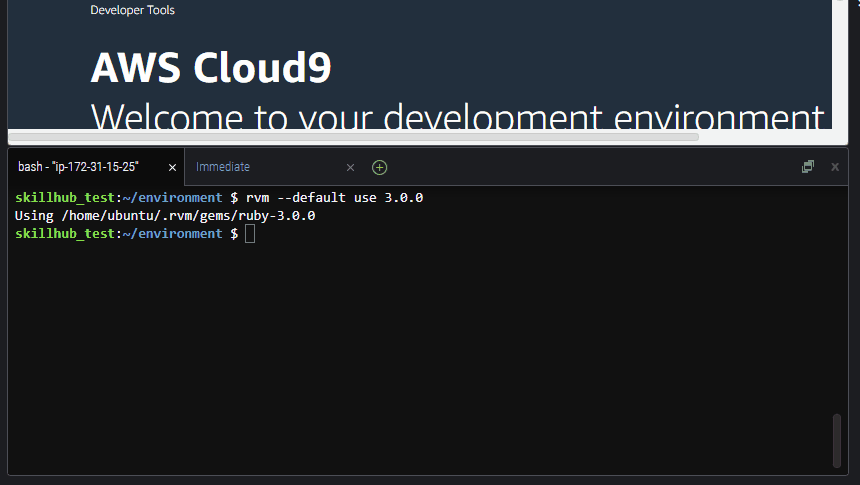
Task: Click the vertical scrollbar of welcome page
Action: point(840,64)
